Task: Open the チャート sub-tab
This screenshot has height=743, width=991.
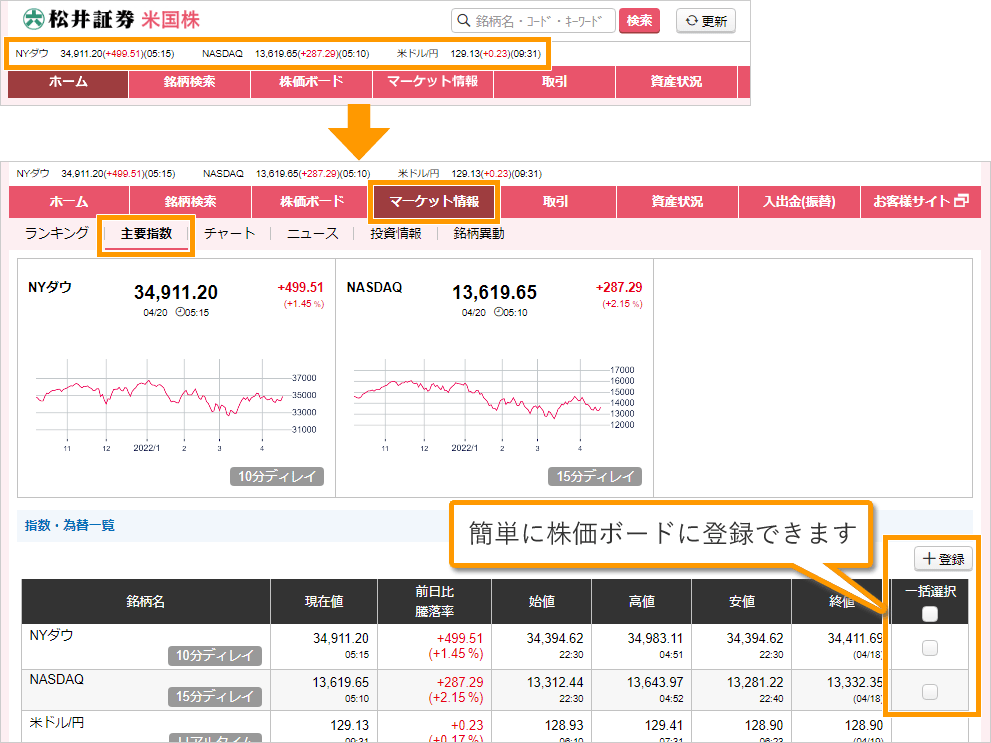Action: click(x=229, y=233)
